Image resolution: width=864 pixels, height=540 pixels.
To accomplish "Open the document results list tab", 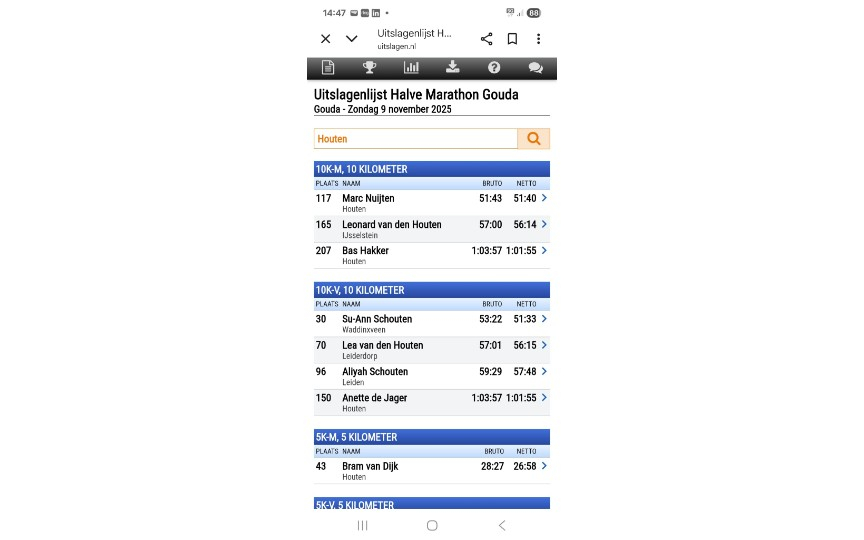I will pyautogui.click(x=328, y=68).
